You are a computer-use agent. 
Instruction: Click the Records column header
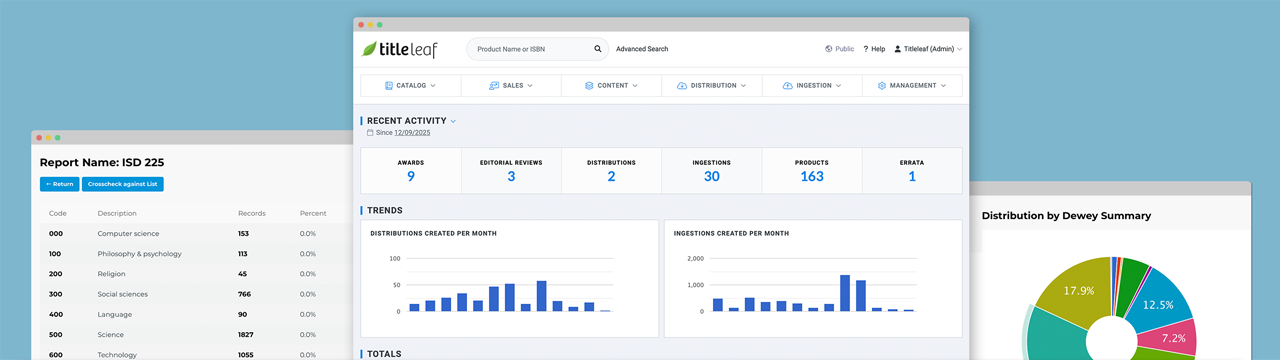(251, 213)
